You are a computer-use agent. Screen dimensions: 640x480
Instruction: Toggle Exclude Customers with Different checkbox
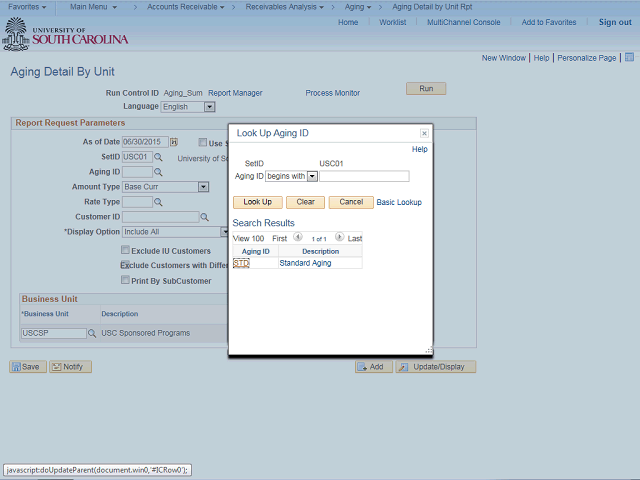(125, 264)
